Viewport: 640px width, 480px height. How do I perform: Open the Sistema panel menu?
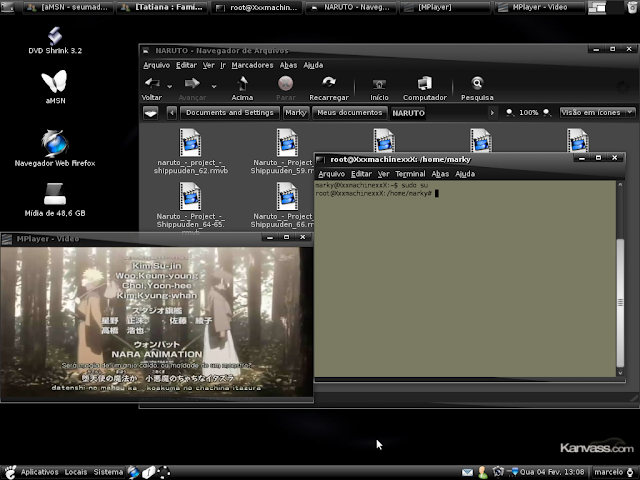tap(108, 472)
